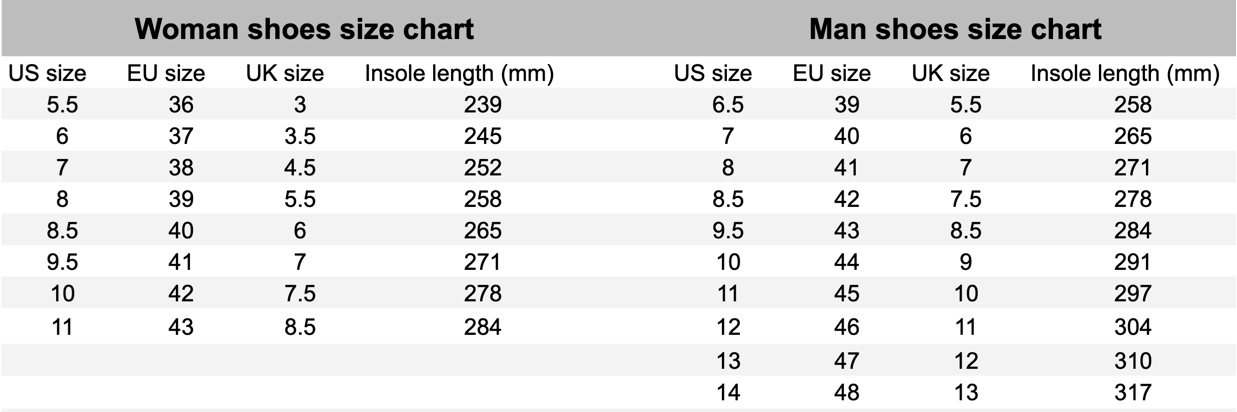Image resolution: width=1237 pixels, height=412 pixels.
Task: Select man UK size 13 cell
Action: tap(966, 393)
